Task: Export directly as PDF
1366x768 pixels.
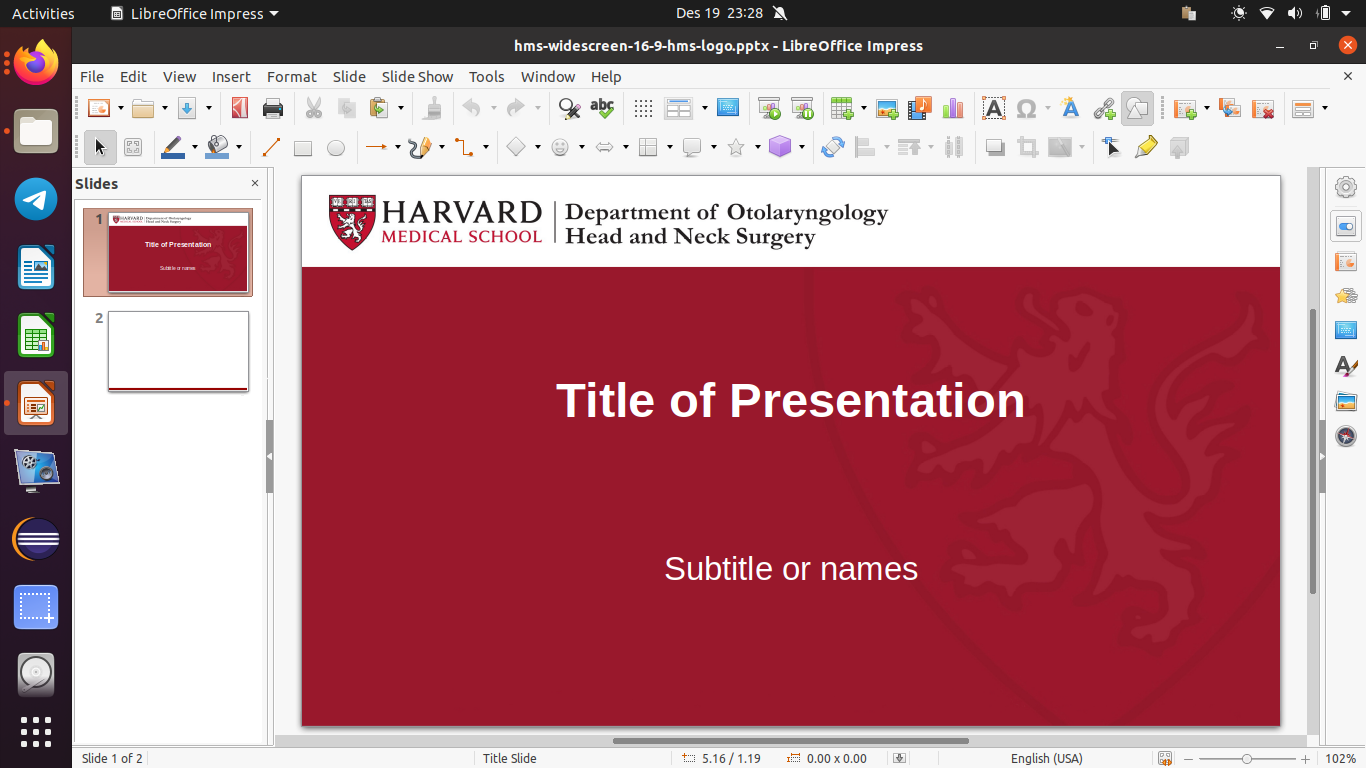Action: coord(239,108)
